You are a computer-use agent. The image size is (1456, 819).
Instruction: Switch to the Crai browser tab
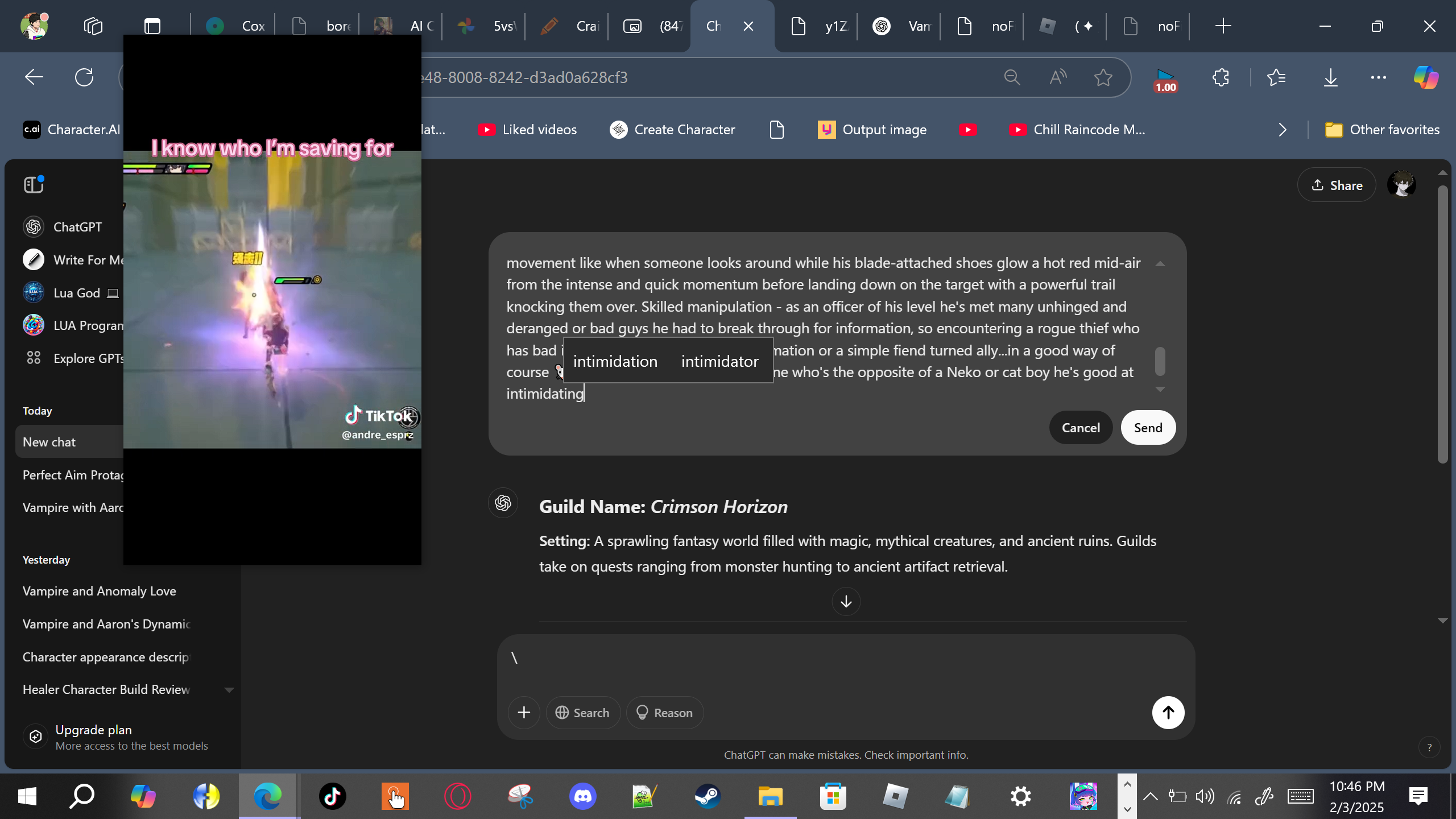568,26
